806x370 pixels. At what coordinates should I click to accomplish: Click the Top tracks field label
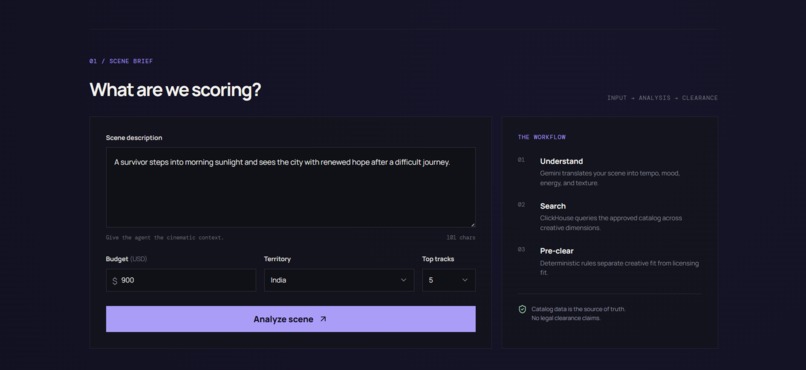438,259
